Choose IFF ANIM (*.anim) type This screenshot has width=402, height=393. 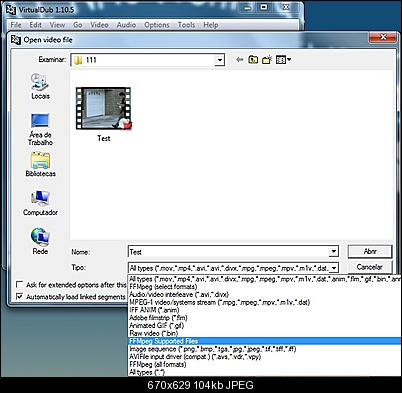pyautogui.click(x=265, y=310)
